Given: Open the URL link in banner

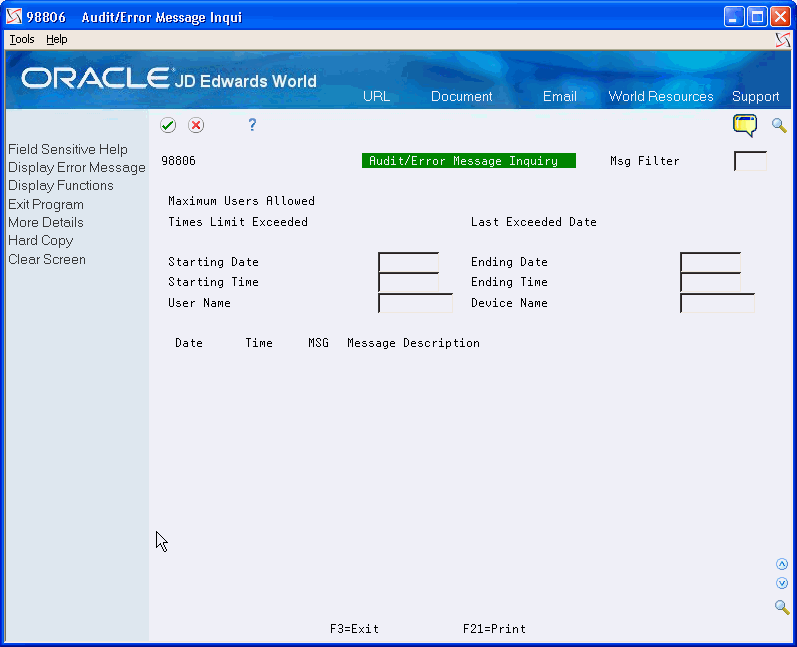Looking at the screenshot, I should (x=376, y=96).
